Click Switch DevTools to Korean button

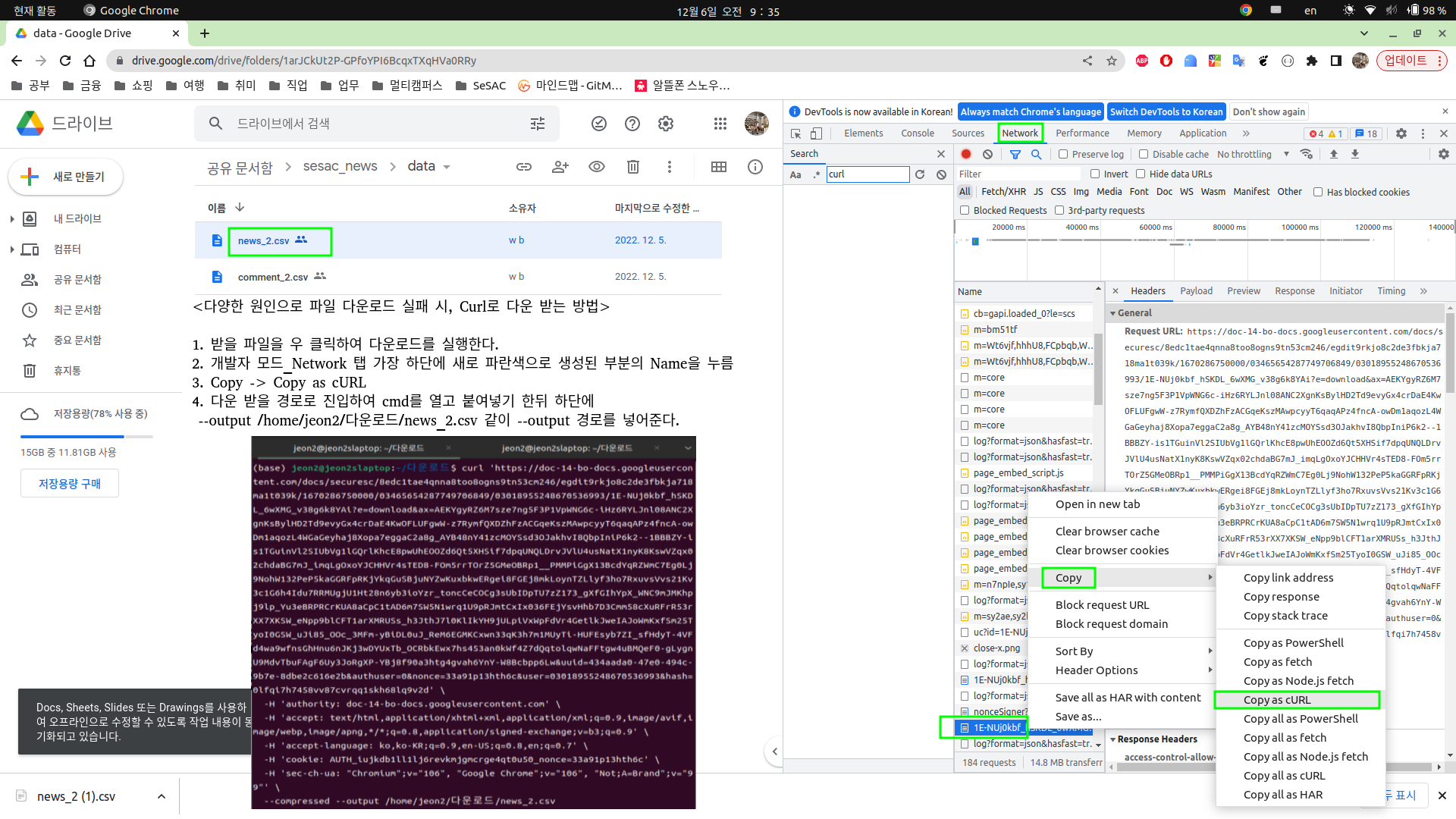point(1166,111)
